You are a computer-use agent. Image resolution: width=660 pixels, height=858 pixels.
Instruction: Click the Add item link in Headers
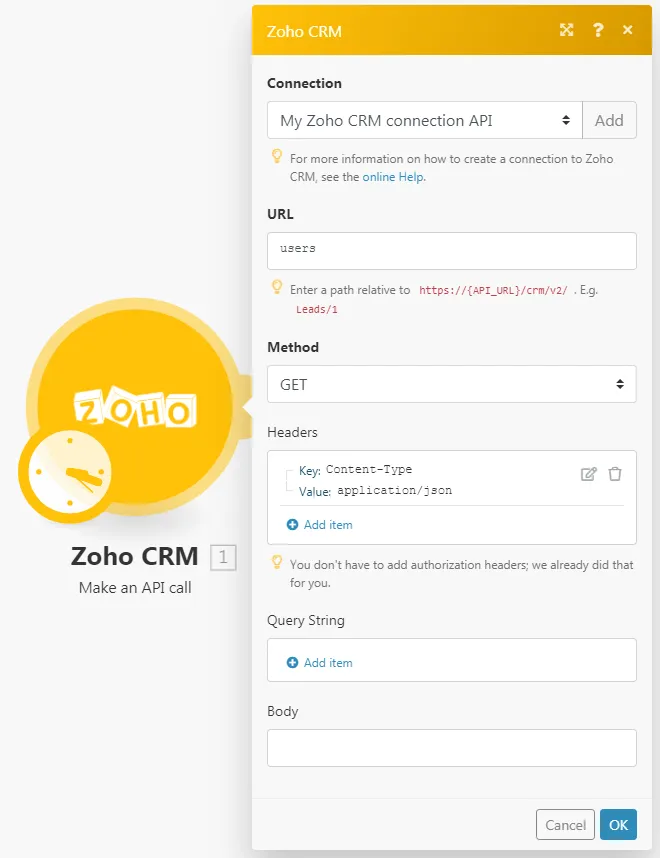[328, 525]
